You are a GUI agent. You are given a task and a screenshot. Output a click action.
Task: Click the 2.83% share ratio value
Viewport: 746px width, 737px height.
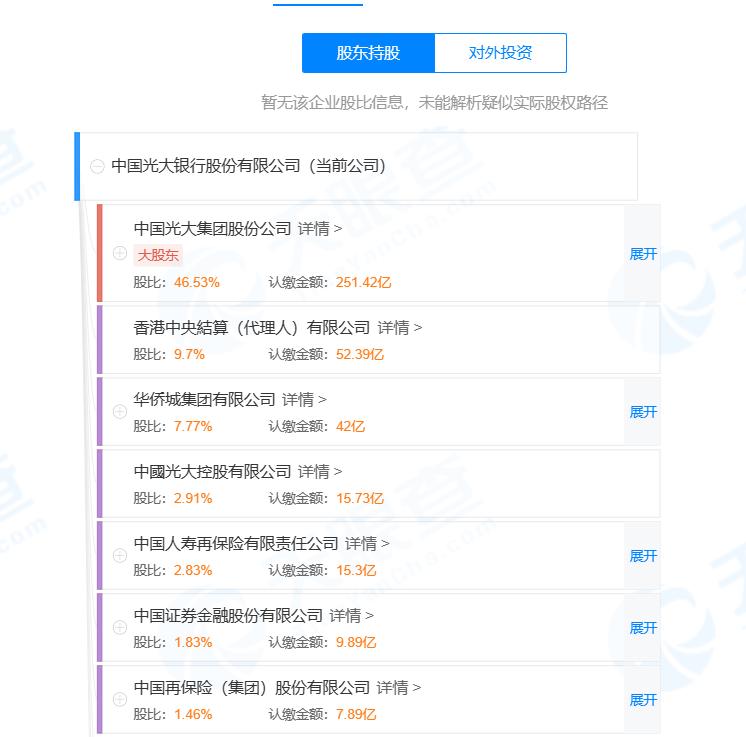click(x=193, y=570)
